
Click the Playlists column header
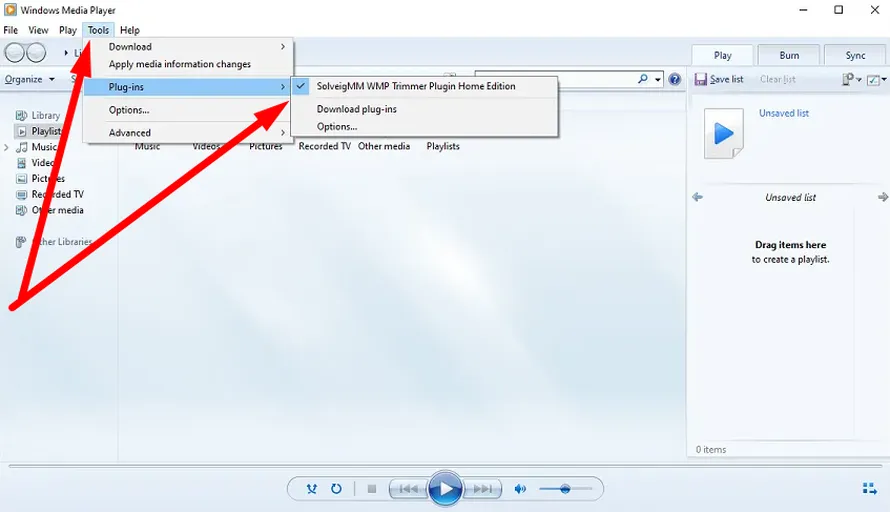pyautogui.click(x=443, y=146)
